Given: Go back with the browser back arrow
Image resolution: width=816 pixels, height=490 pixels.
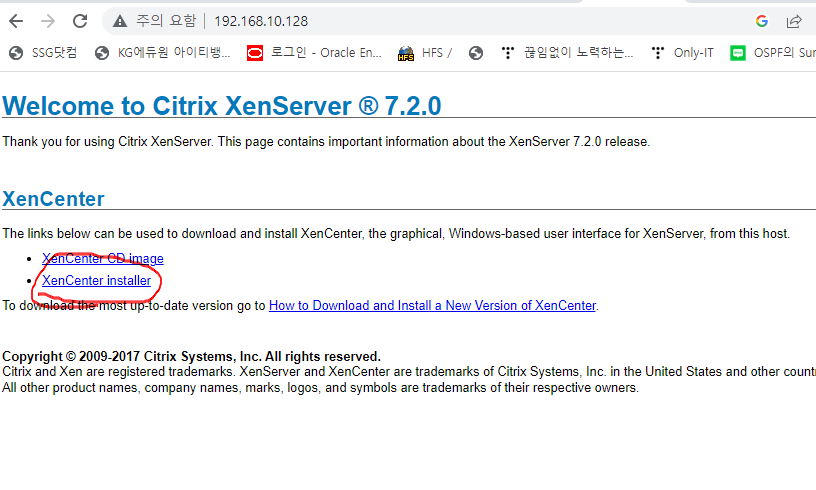Looking at the screenshot, I should 16,21.
